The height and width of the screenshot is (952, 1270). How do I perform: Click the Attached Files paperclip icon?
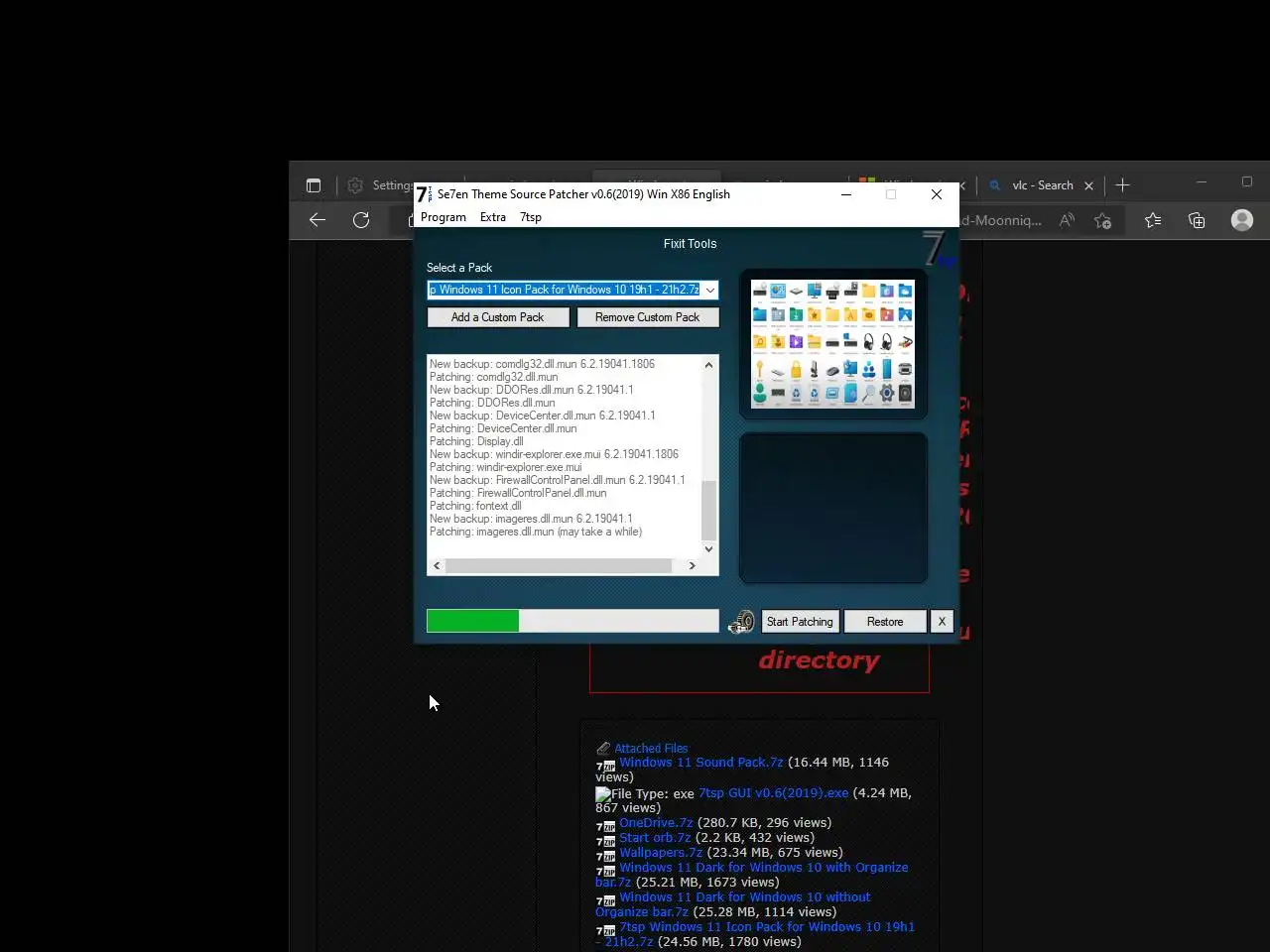point(603,748)
